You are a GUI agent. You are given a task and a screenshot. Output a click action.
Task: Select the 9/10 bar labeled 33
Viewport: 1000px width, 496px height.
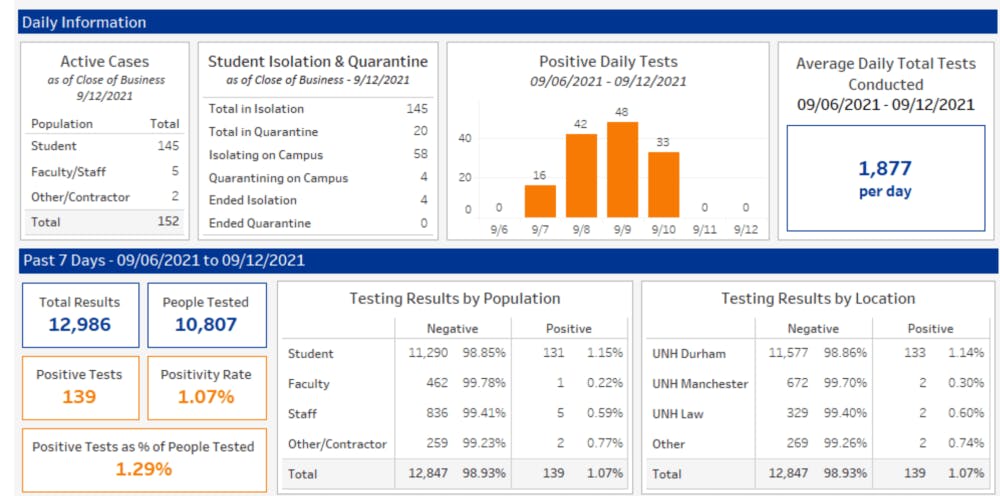point(663,185)
